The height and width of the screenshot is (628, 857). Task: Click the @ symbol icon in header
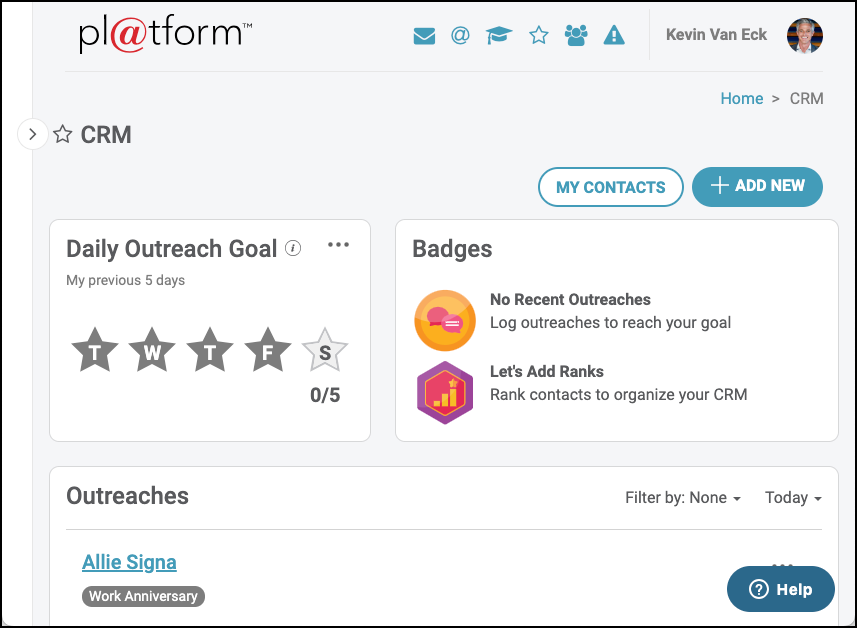pos(460,36)
